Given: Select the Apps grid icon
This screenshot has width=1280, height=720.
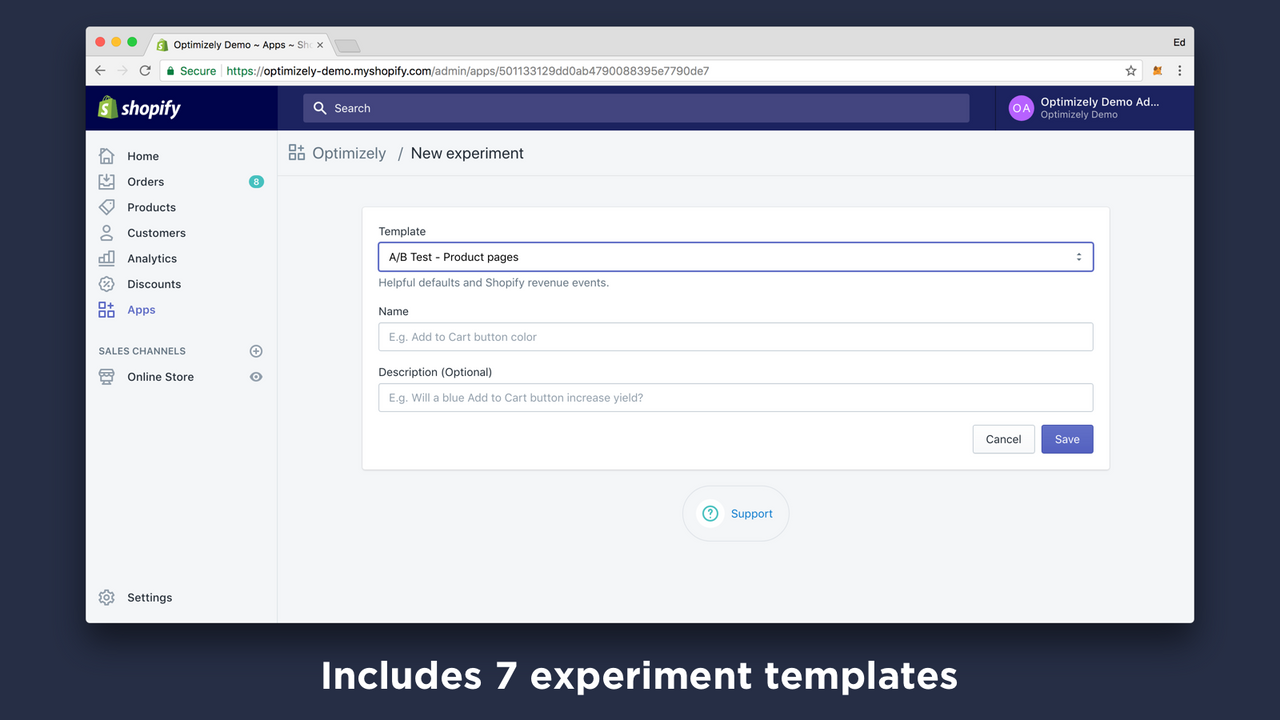Looking at the screenshot, I should pyautogui.click(x=106, y=309).
